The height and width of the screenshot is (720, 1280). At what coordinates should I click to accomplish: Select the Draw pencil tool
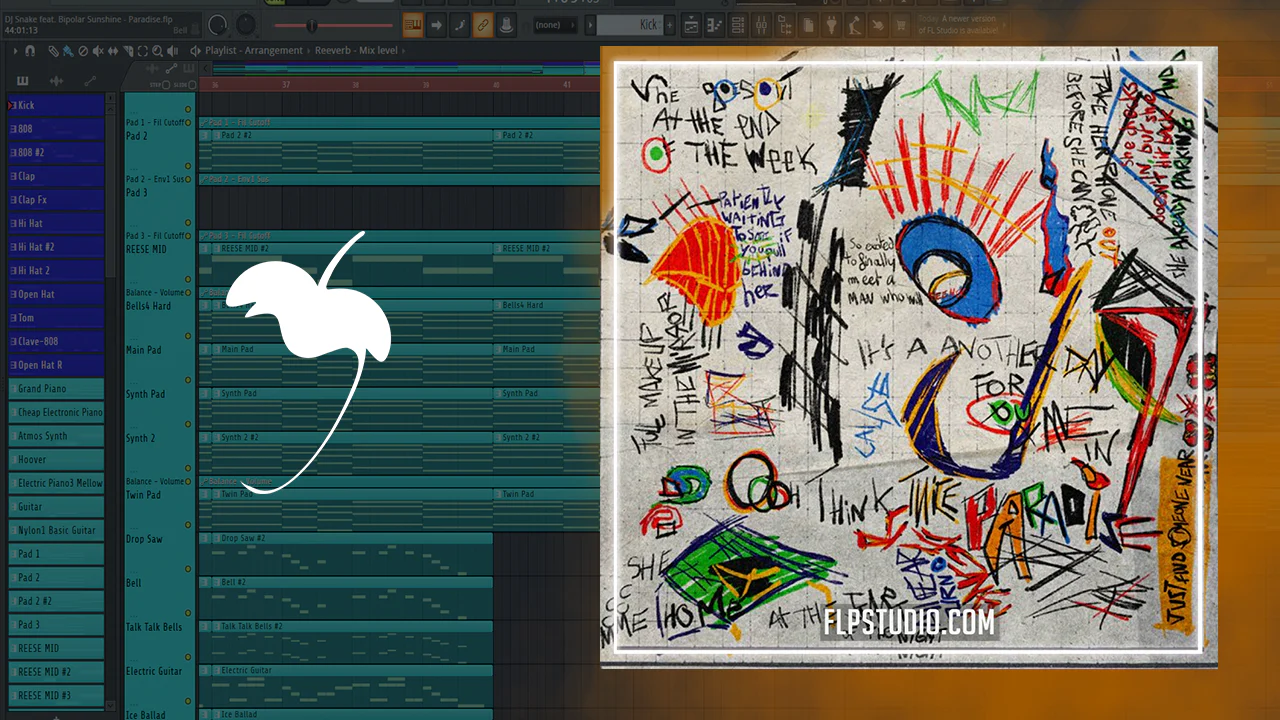(x=52, y=50)
